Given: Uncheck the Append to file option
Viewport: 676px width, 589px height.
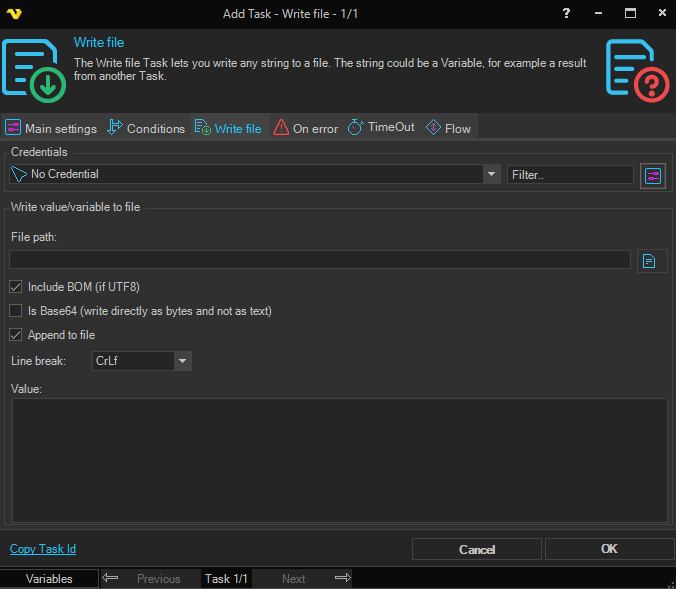Looking at the screenshot, I should point(16,335).
